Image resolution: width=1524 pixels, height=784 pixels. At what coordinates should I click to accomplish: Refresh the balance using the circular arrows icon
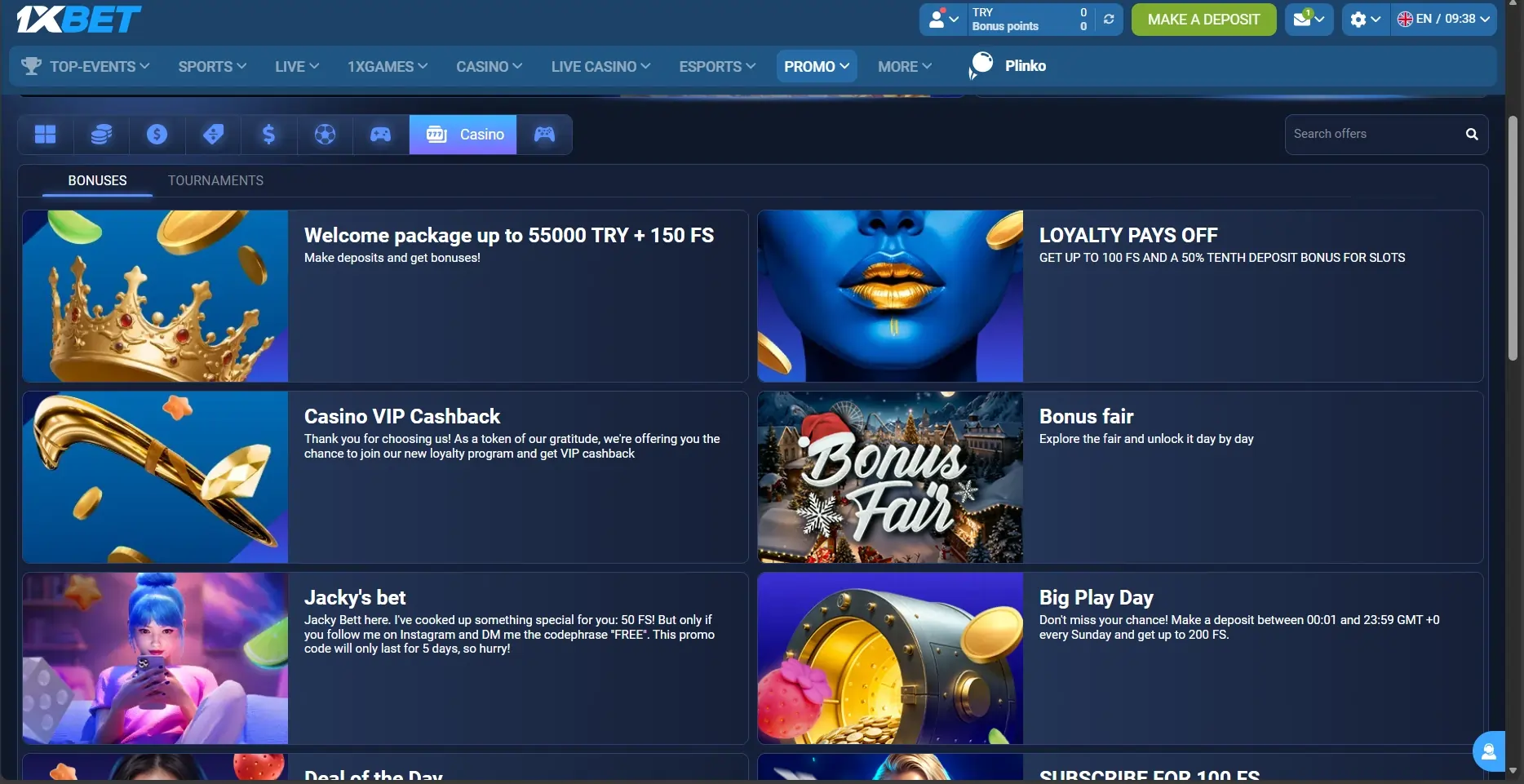1108,19
